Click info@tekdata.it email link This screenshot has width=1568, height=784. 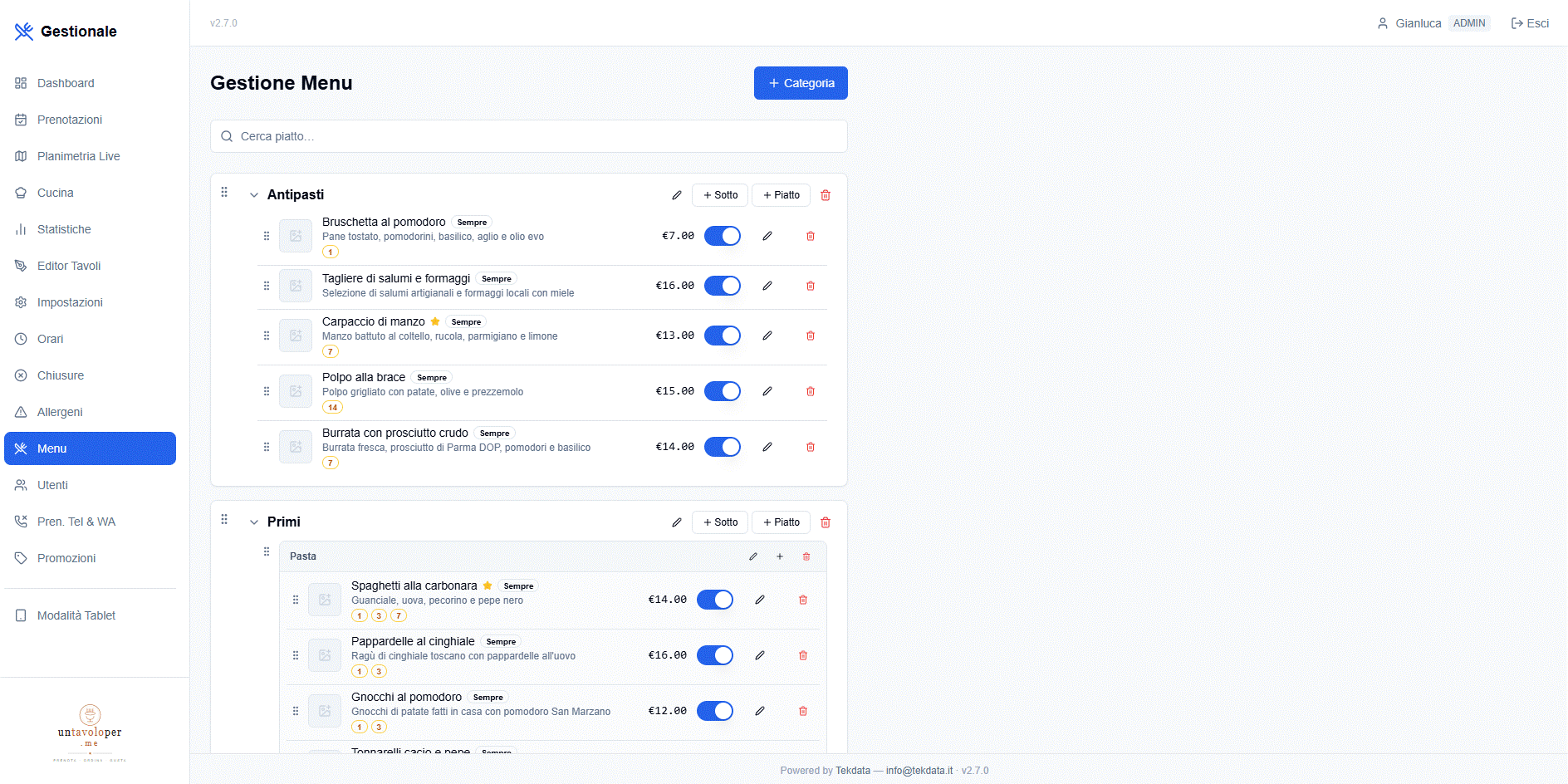[x=919, y=771]
